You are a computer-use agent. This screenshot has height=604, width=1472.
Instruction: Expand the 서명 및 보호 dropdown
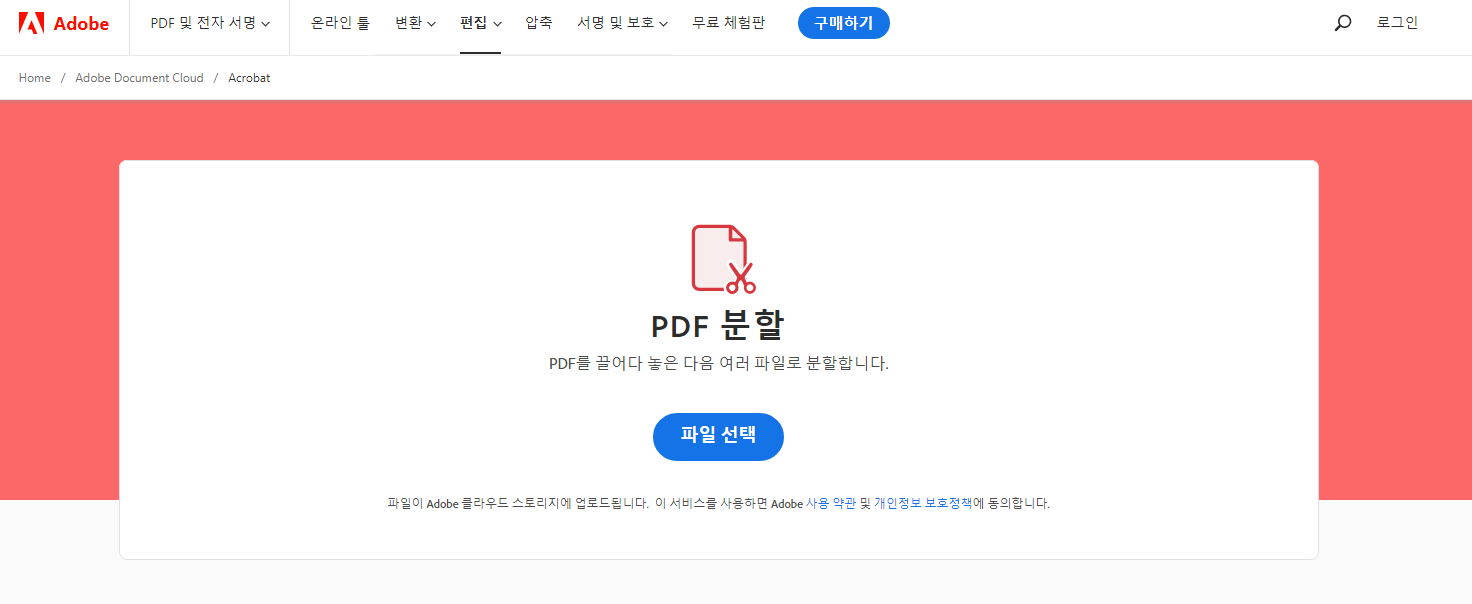(x=621, y=22)
